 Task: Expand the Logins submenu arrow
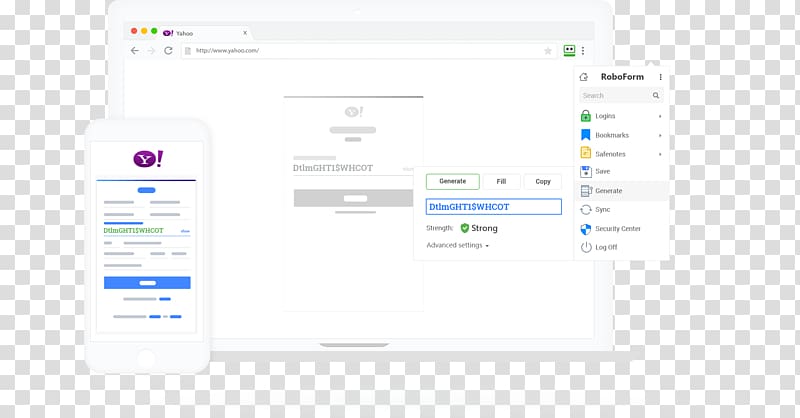pyautogui.click(x=660, y=116)
